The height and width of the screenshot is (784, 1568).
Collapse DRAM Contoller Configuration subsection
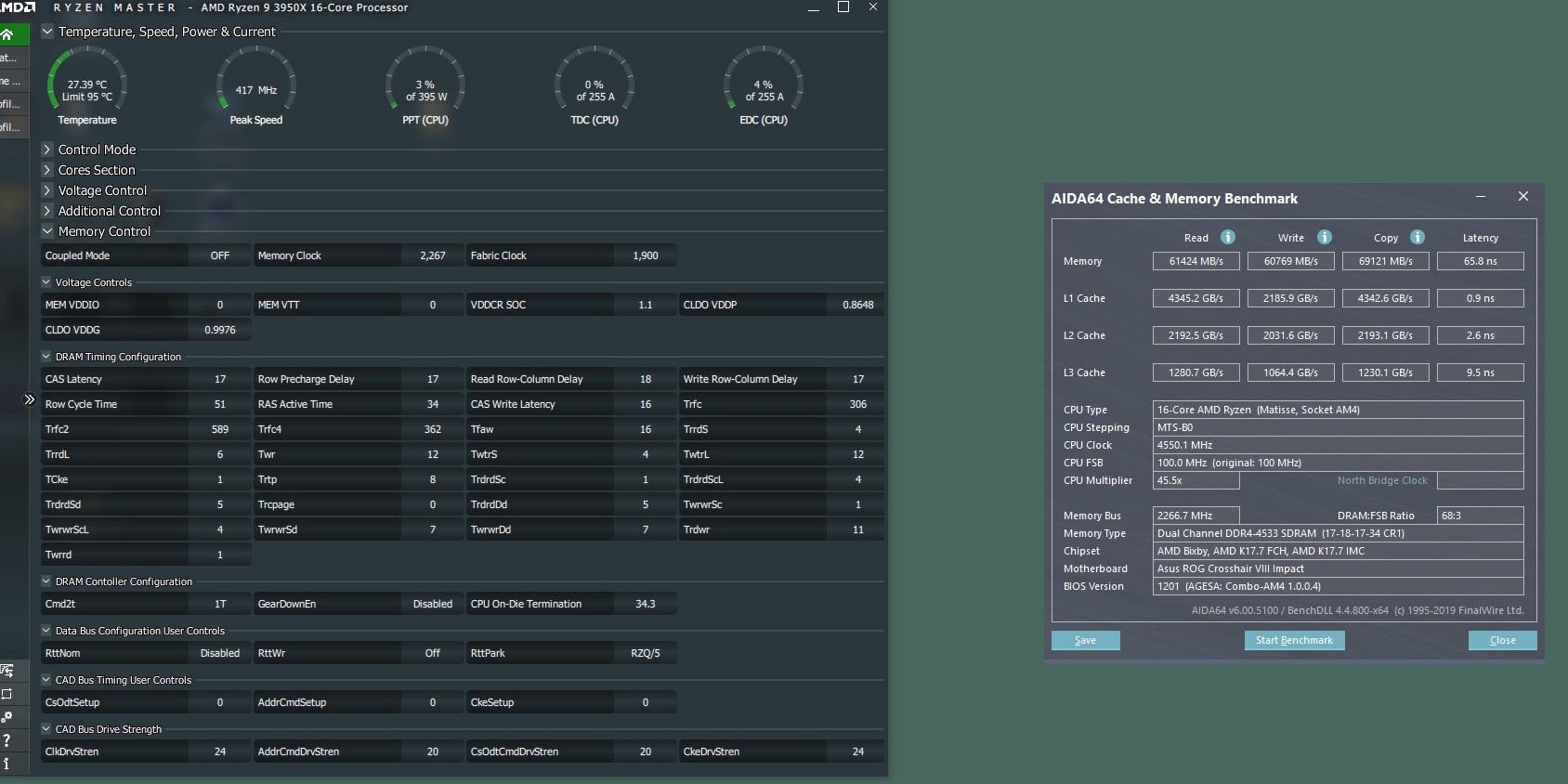(x=46, y=581)
